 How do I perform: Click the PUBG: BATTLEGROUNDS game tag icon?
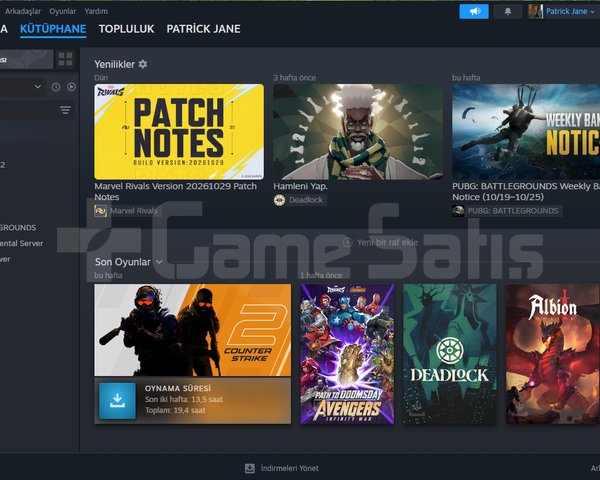(458, 211)
